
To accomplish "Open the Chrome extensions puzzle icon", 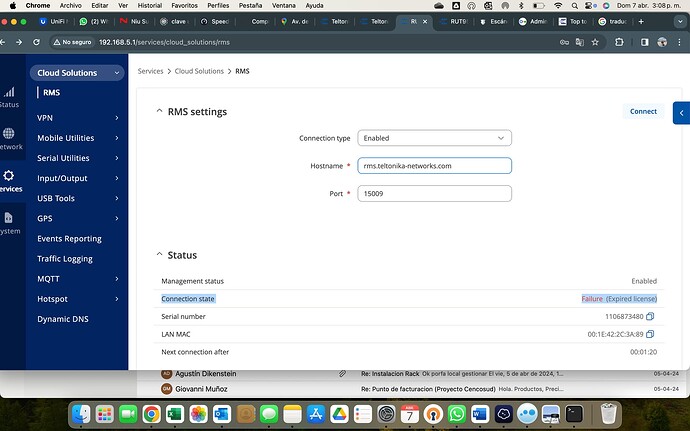I will coord(619,42).
